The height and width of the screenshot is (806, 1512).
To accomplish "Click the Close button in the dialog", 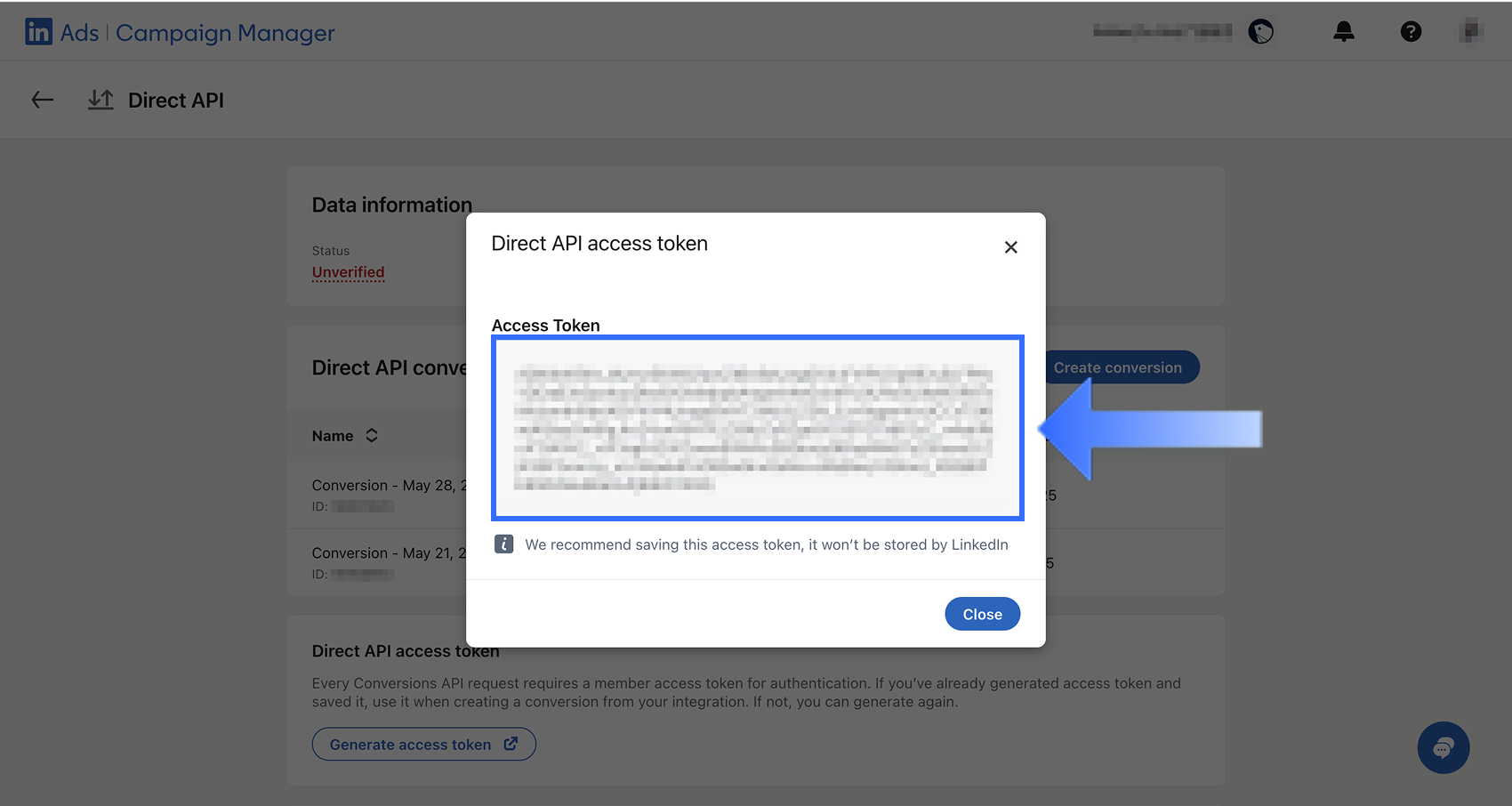I will coord(982,614).
